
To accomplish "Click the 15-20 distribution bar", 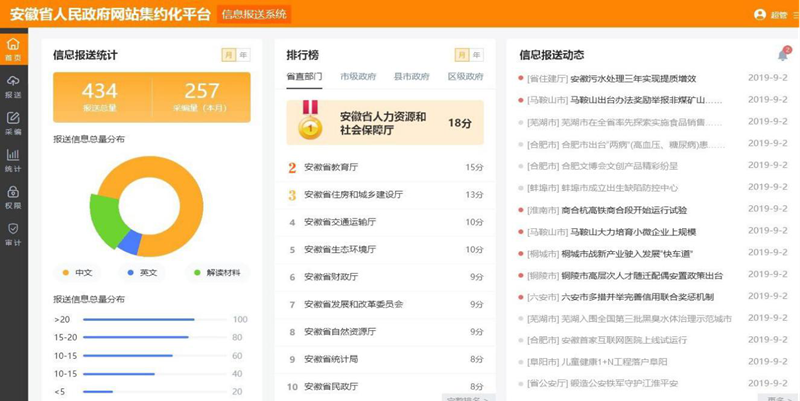I will click(136, 337).
